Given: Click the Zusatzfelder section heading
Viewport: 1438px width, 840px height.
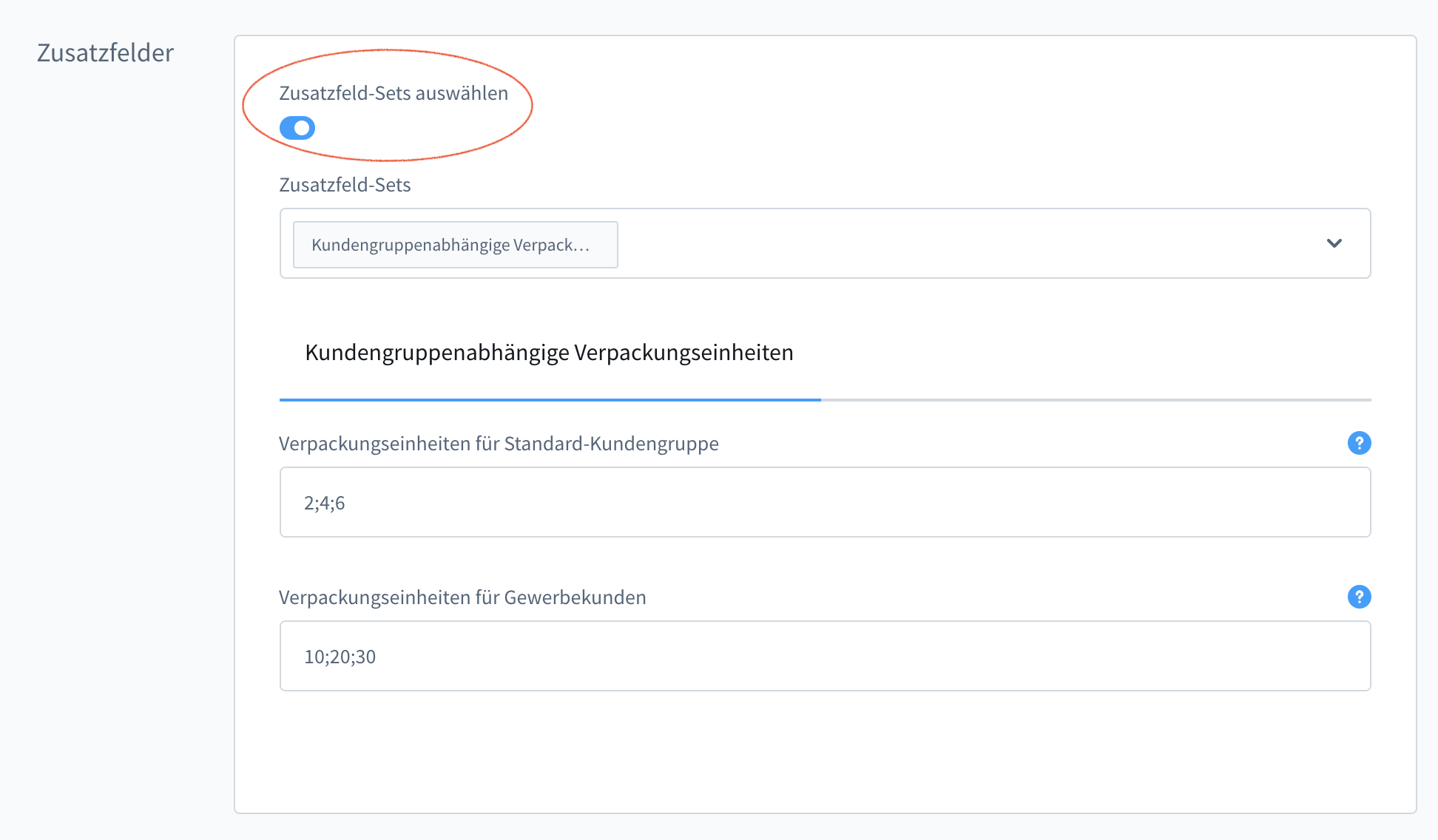Looking at the screenshot, I should [x=105, y=53].
